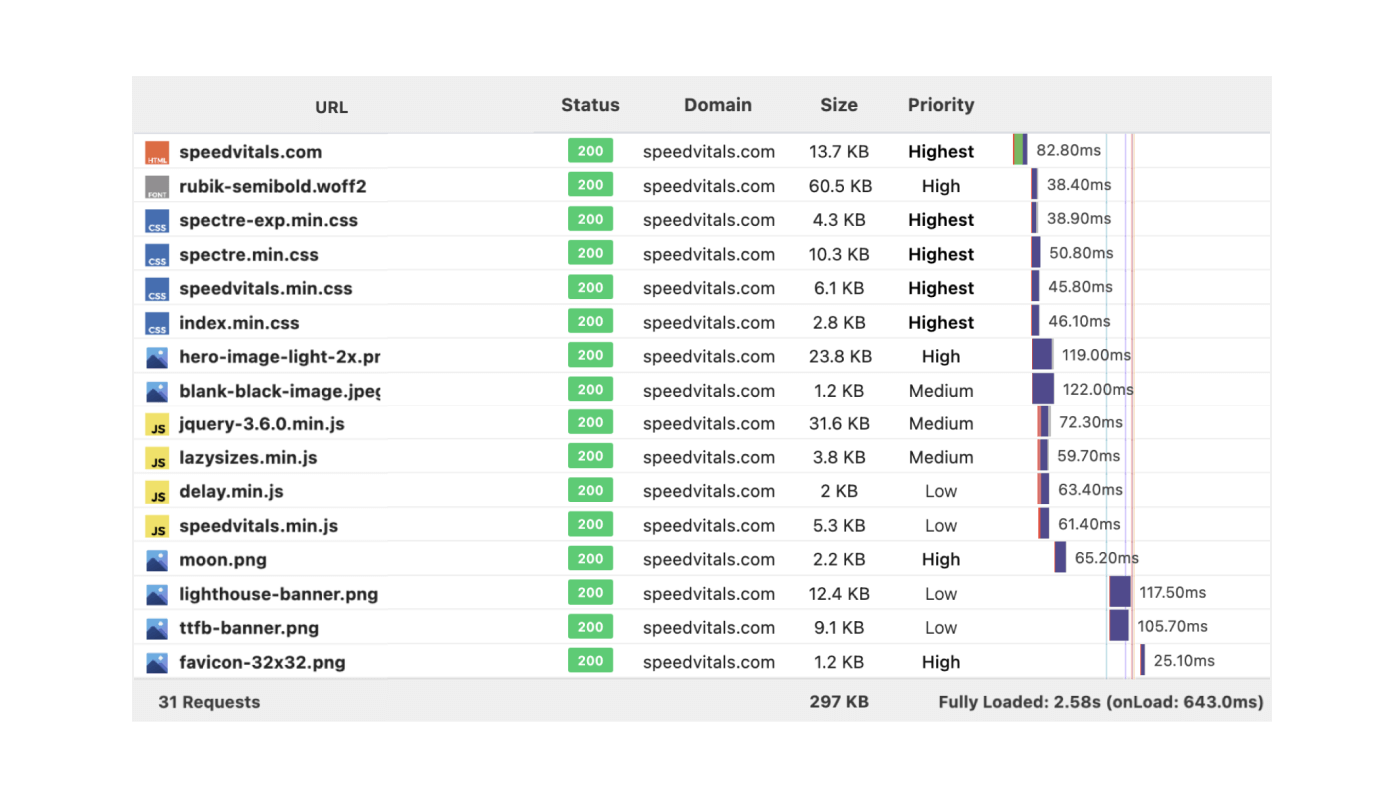
Task: Sort requests by the Priority column
Action: click(940, 104)
